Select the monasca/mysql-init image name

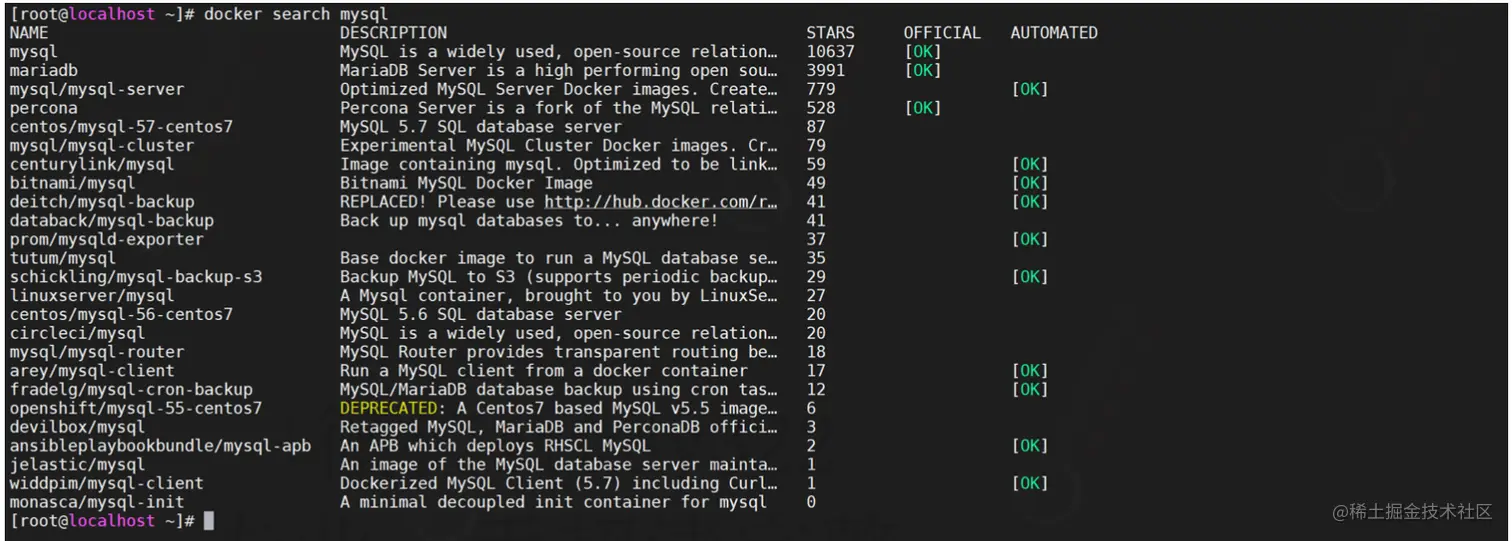coord(97,502)
